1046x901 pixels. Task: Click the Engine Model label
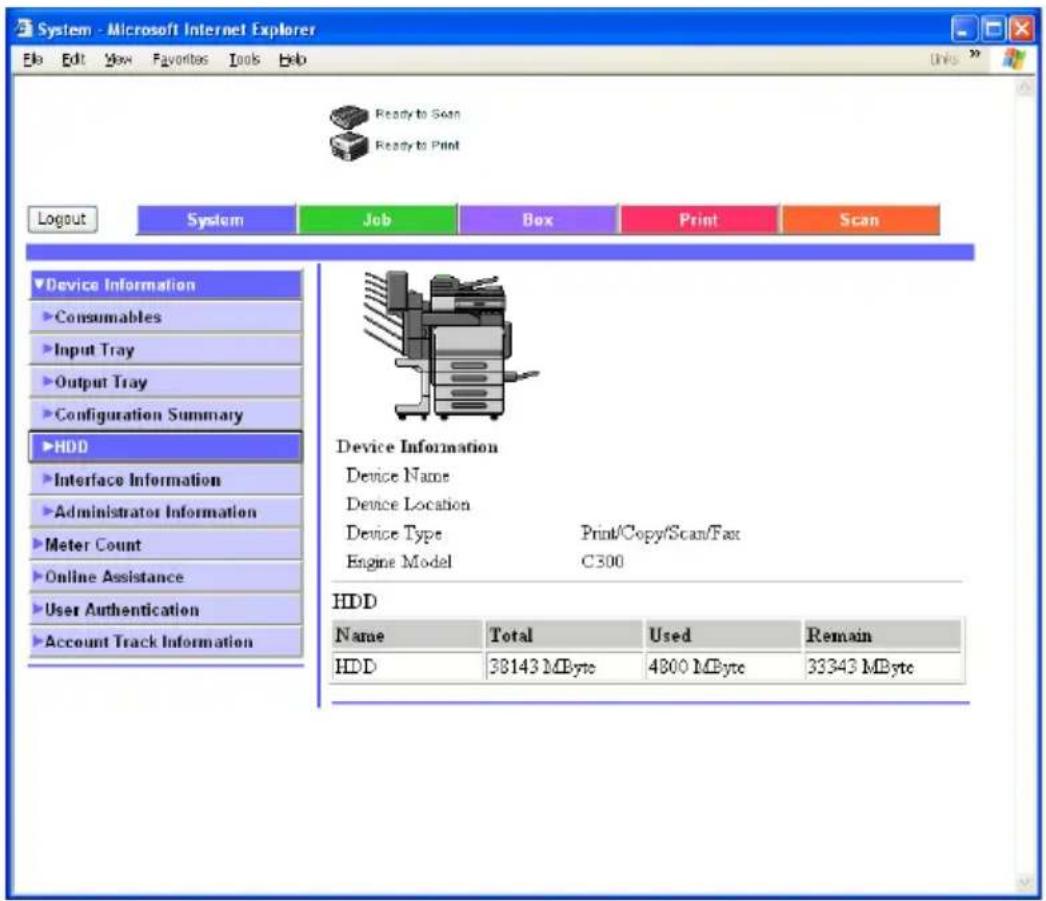click(x=399, y=562)
